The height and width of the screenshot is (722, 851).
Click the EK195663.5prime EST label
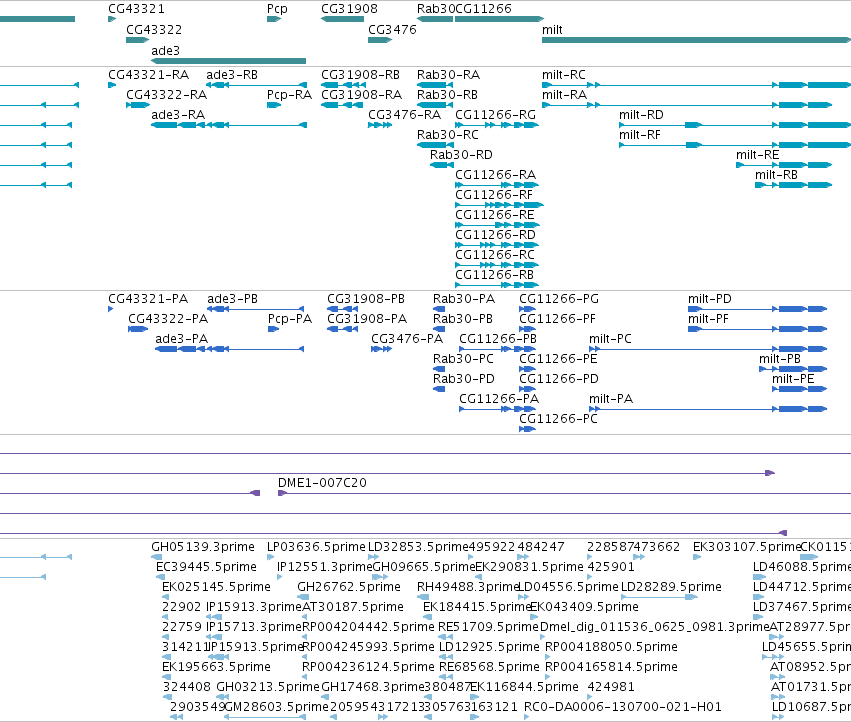217,667
